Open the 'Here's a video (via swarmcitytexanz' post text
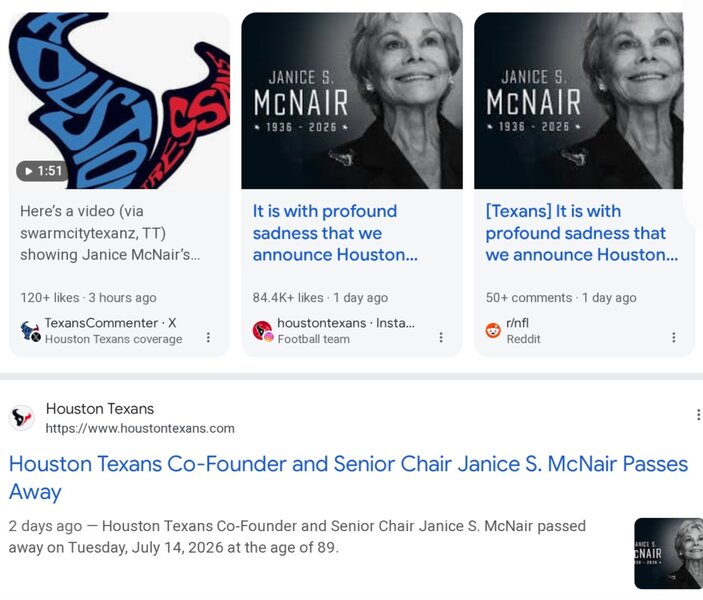The image size is (703, 600). coord(110,233)
